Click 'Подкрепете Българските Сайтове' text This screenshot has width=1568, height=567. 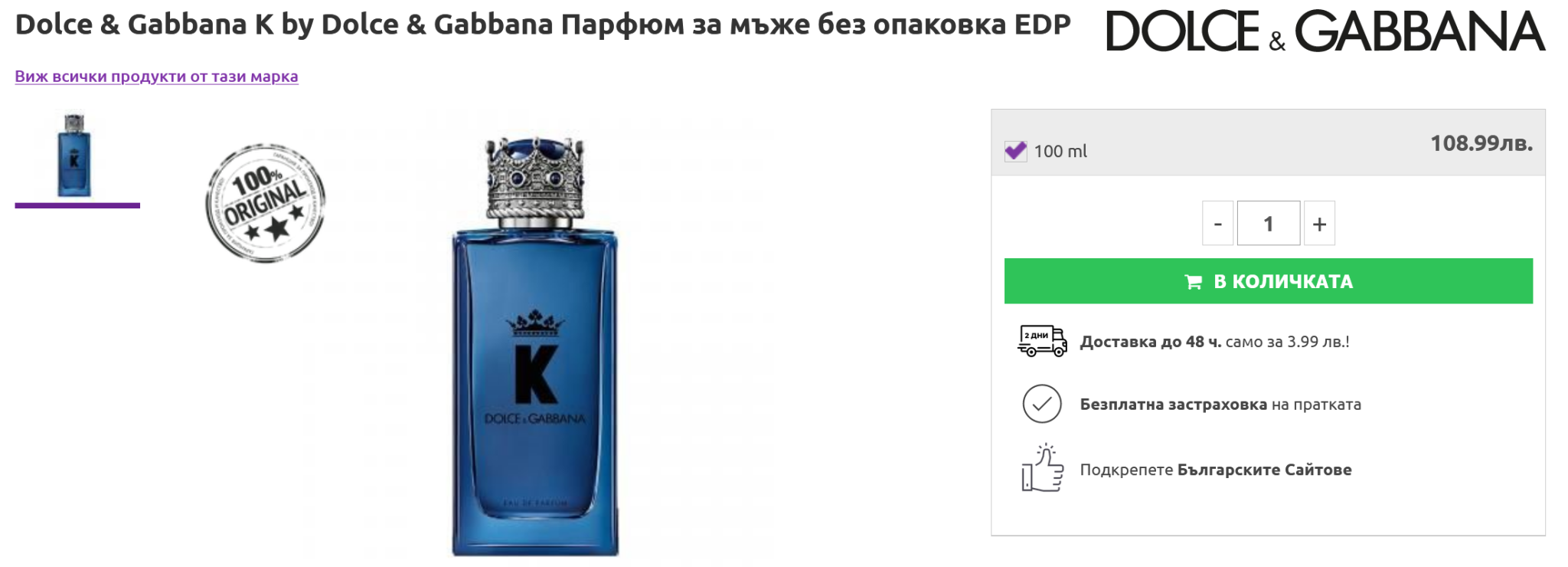click(1216, 470)
